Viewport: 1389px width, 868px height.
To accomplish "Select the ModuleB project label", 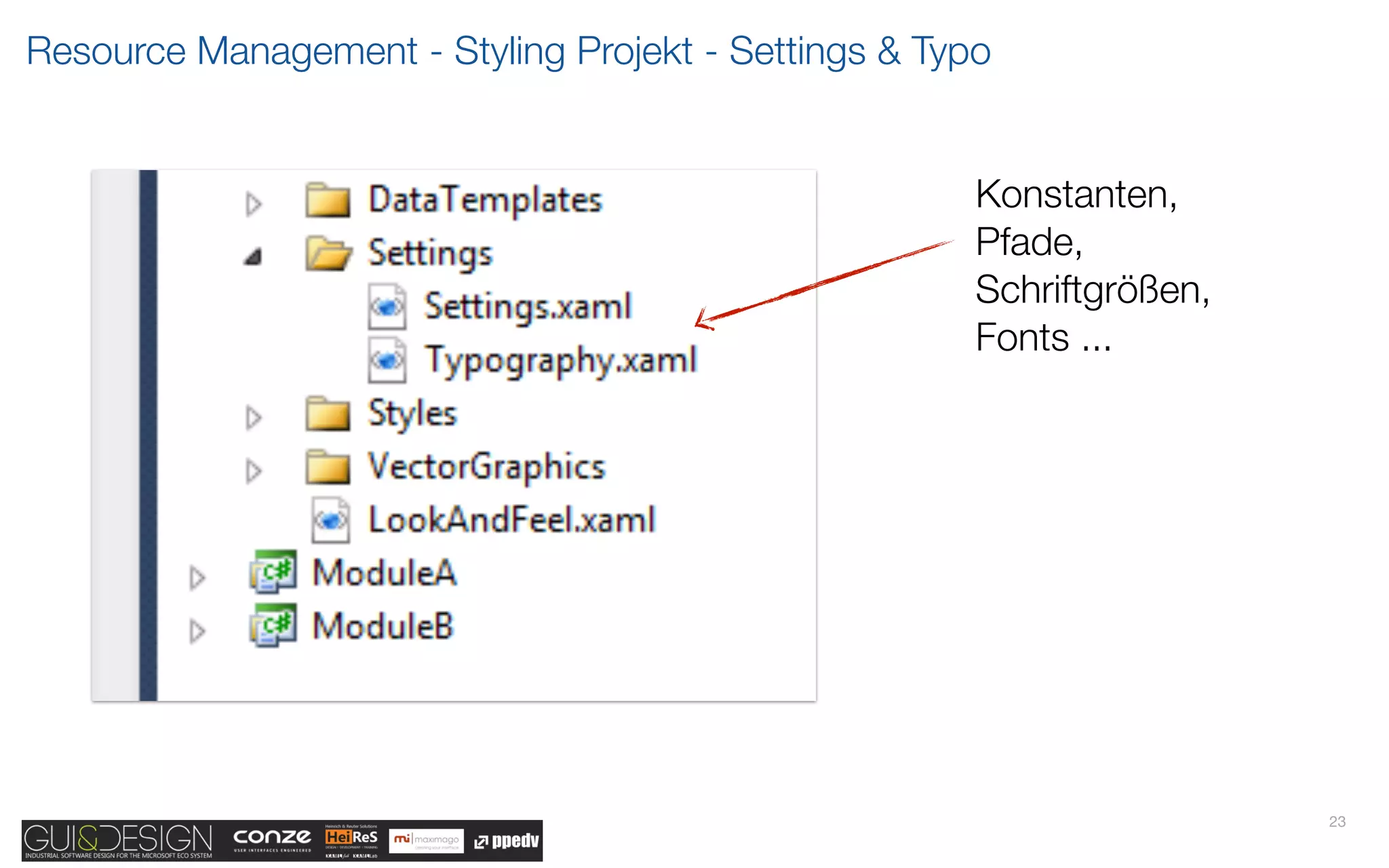I will point(383,626).
